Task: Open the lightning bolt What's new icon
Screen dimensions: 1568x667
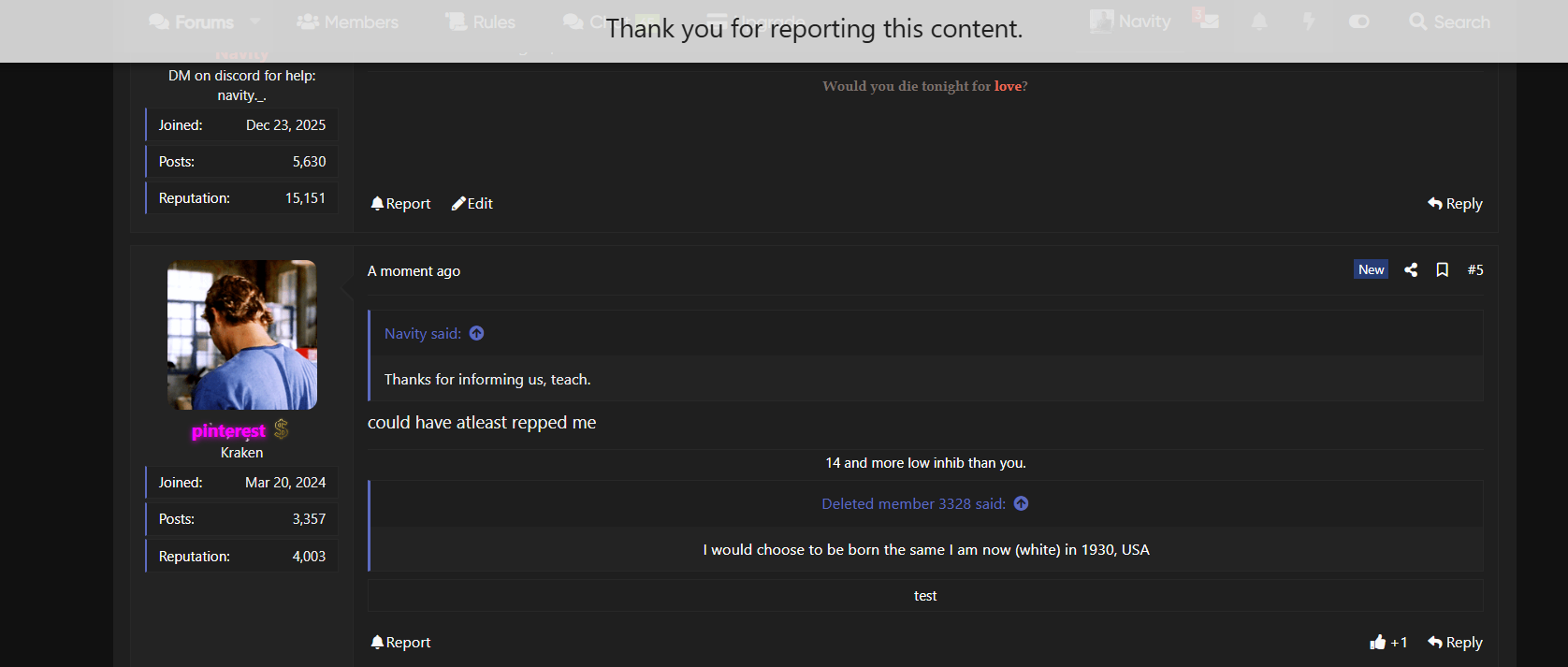Action: tap(1309, 22)
